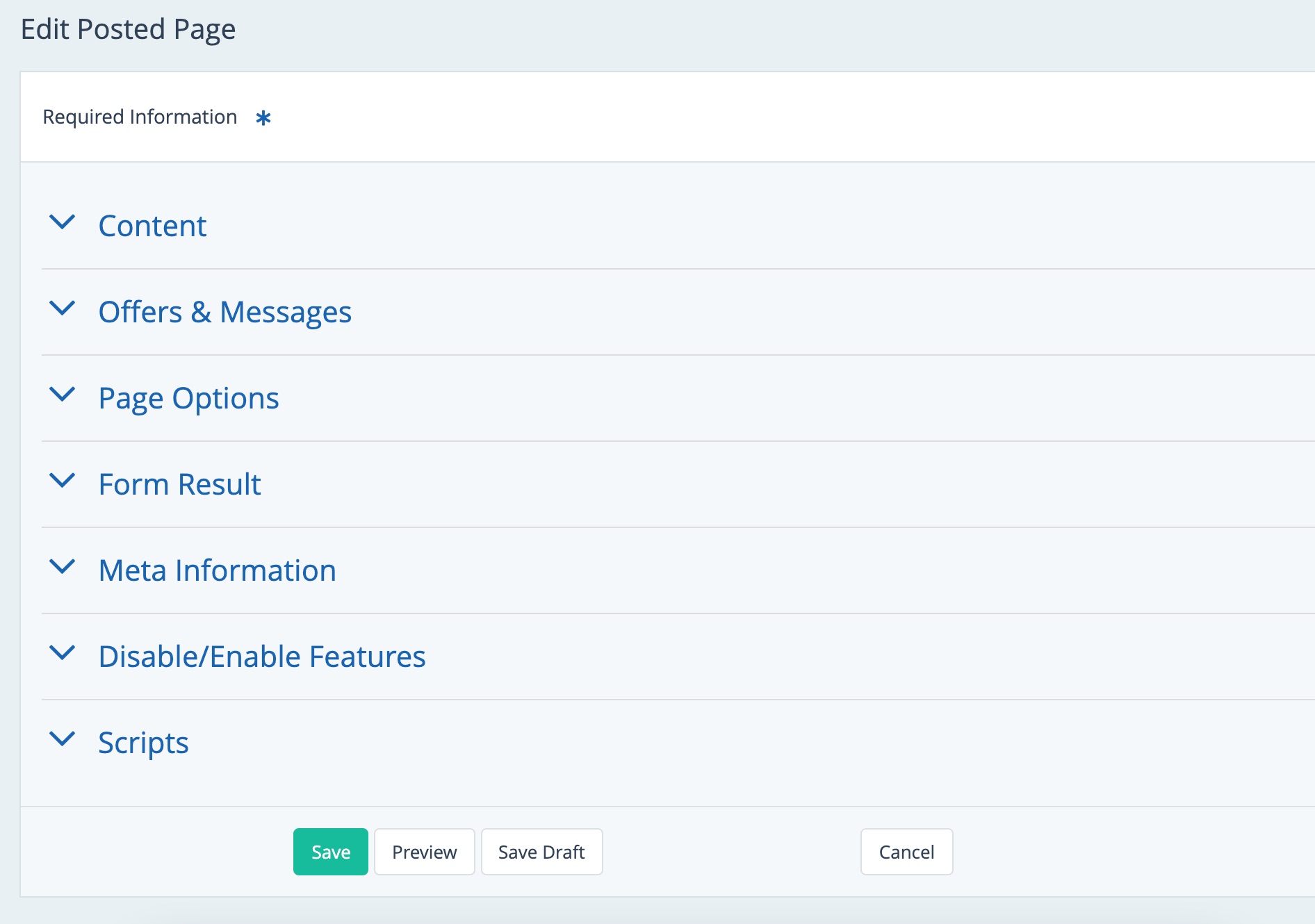Open the Scripts section title
The height and width of the screenshot is (924, 1315).
143,743
